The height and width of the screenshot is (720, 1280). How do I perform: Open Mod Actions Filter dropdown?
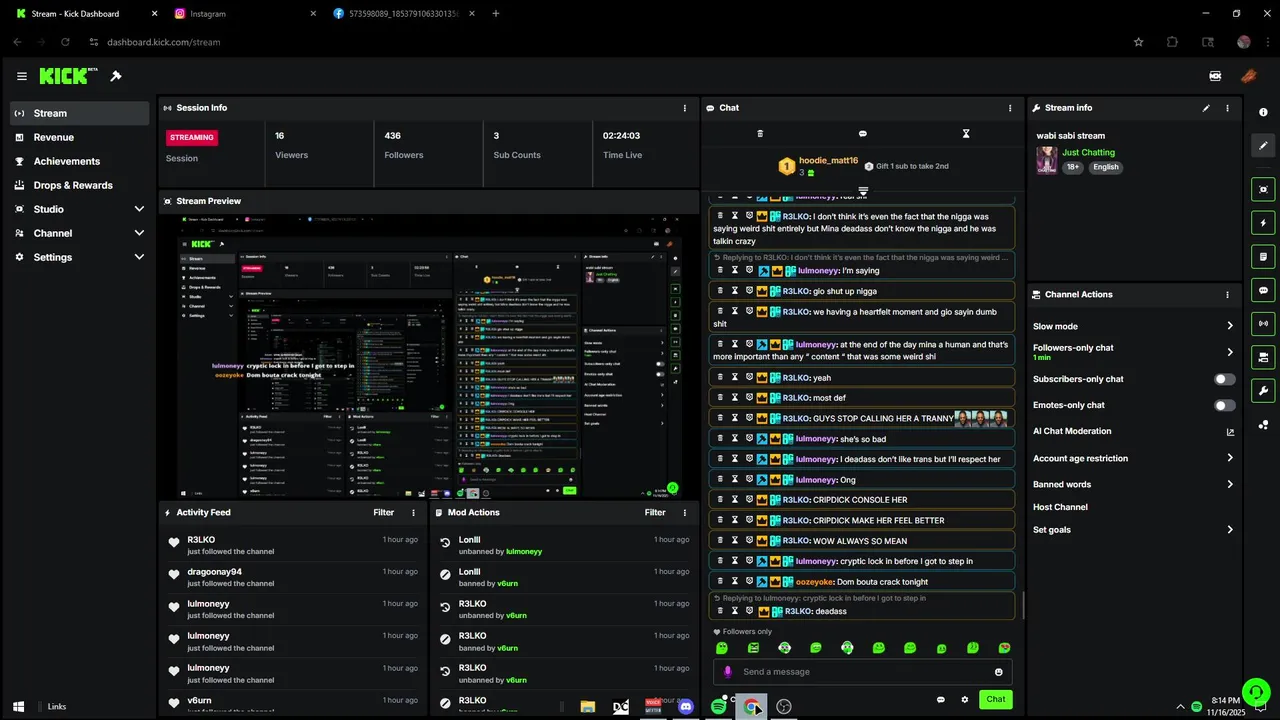pyautogui.click(x=655, y=513)
